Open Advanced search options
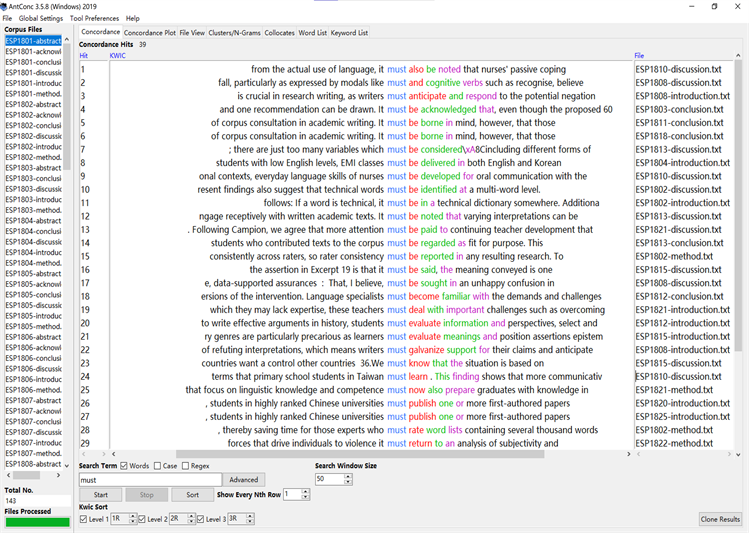Viewport: 749px width, 533px height. [x=243, y=480]
